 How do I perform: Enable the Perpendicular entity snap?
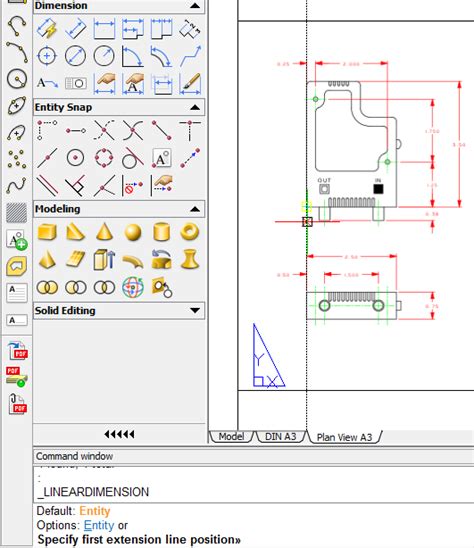76,186
